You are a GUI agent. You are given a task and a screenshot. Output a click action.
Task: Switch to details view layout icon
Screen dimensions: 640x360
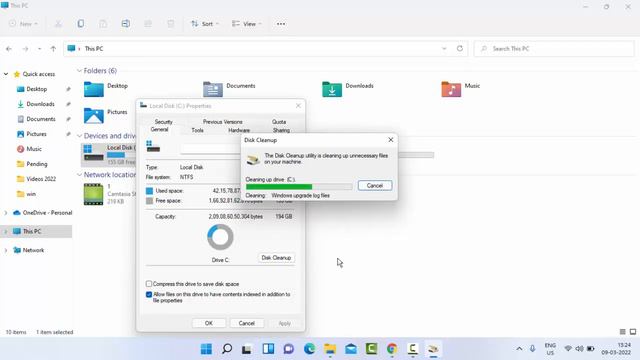point(622,332)
